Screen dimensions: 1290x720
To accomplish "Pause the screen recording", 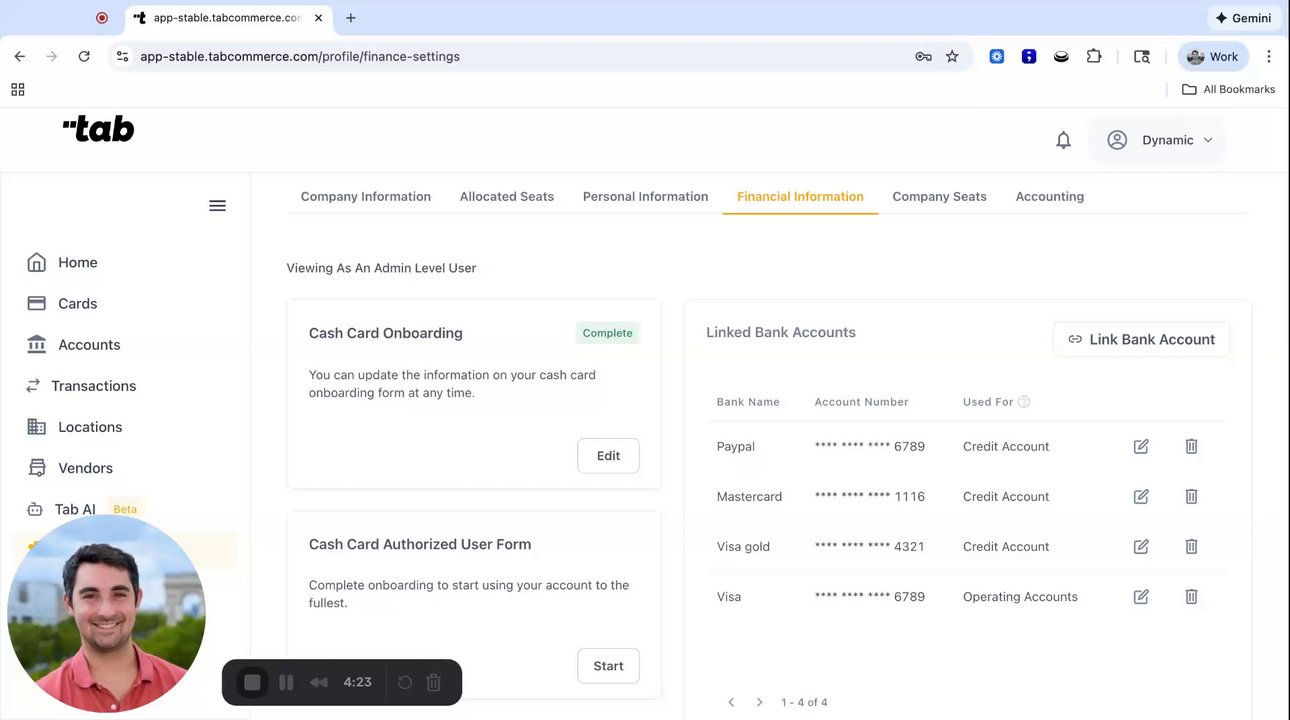I will click(x=286, y=682).
